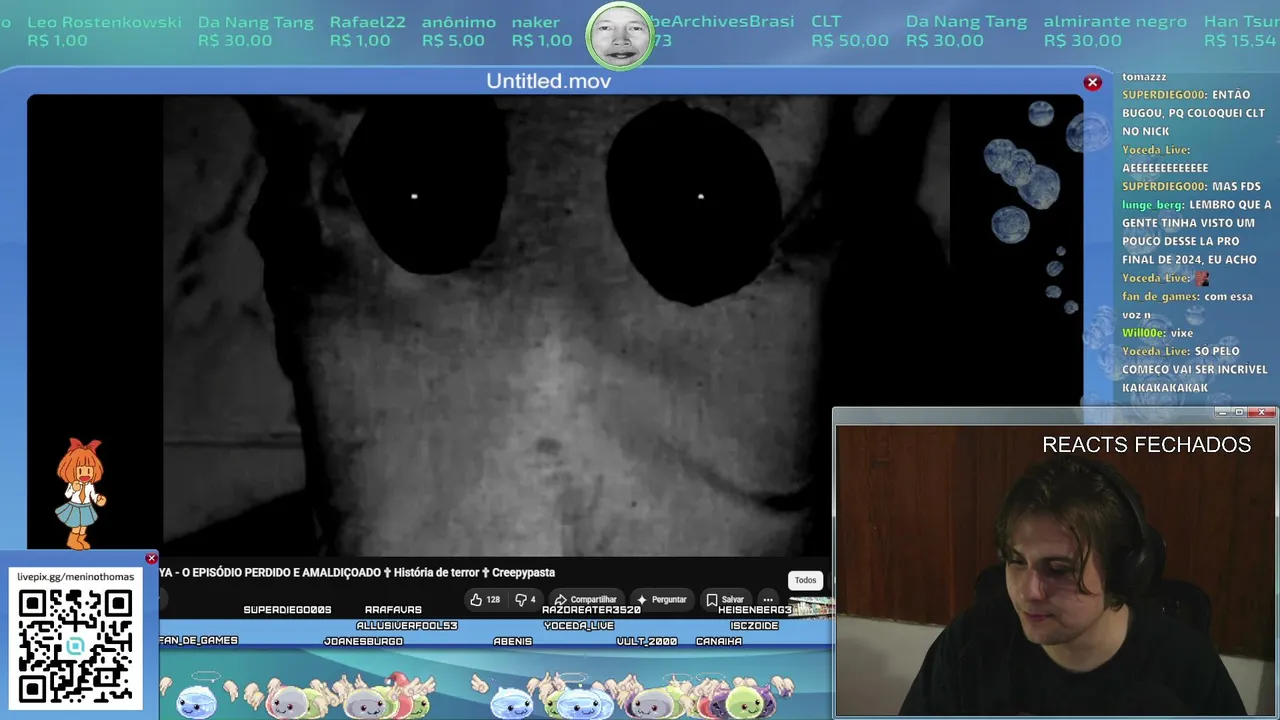Click the FAN_DE_GAMES name tag
Screen dimensions: 1280x720
(x=198, y=641)
